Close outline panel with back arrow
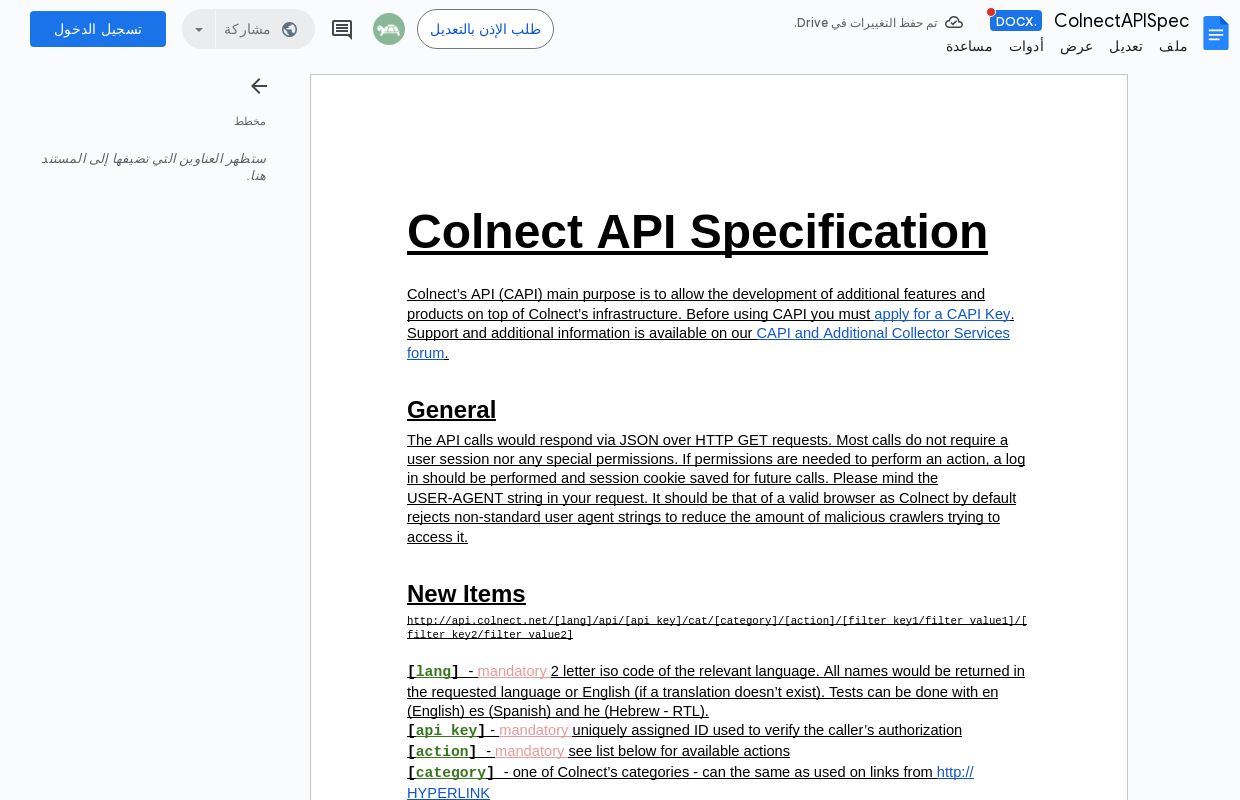The image size is (1240, 800). click(x=259, y=86)
